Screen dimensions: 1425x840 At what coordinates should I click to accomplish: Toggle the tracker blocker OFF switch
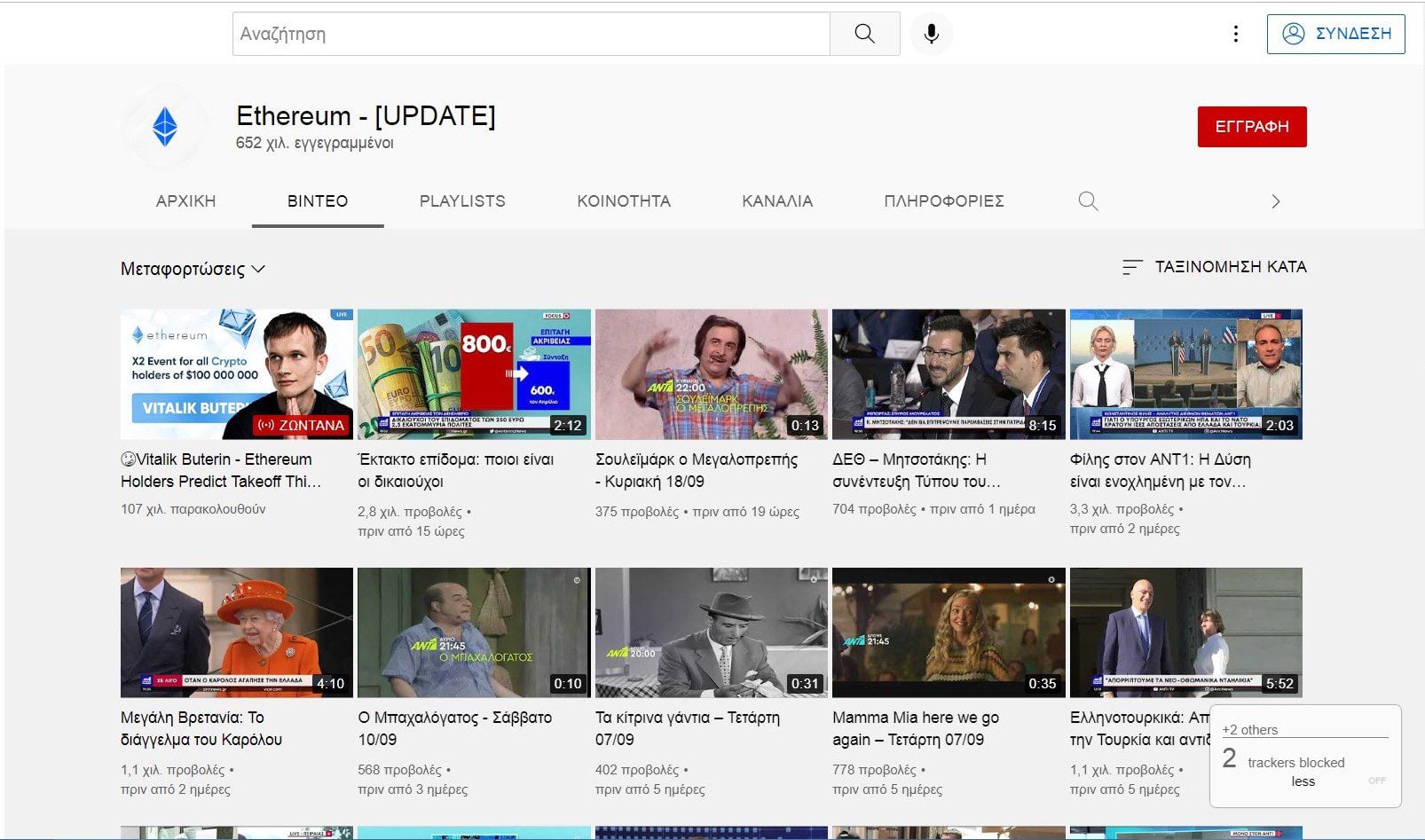(1376, 781)
